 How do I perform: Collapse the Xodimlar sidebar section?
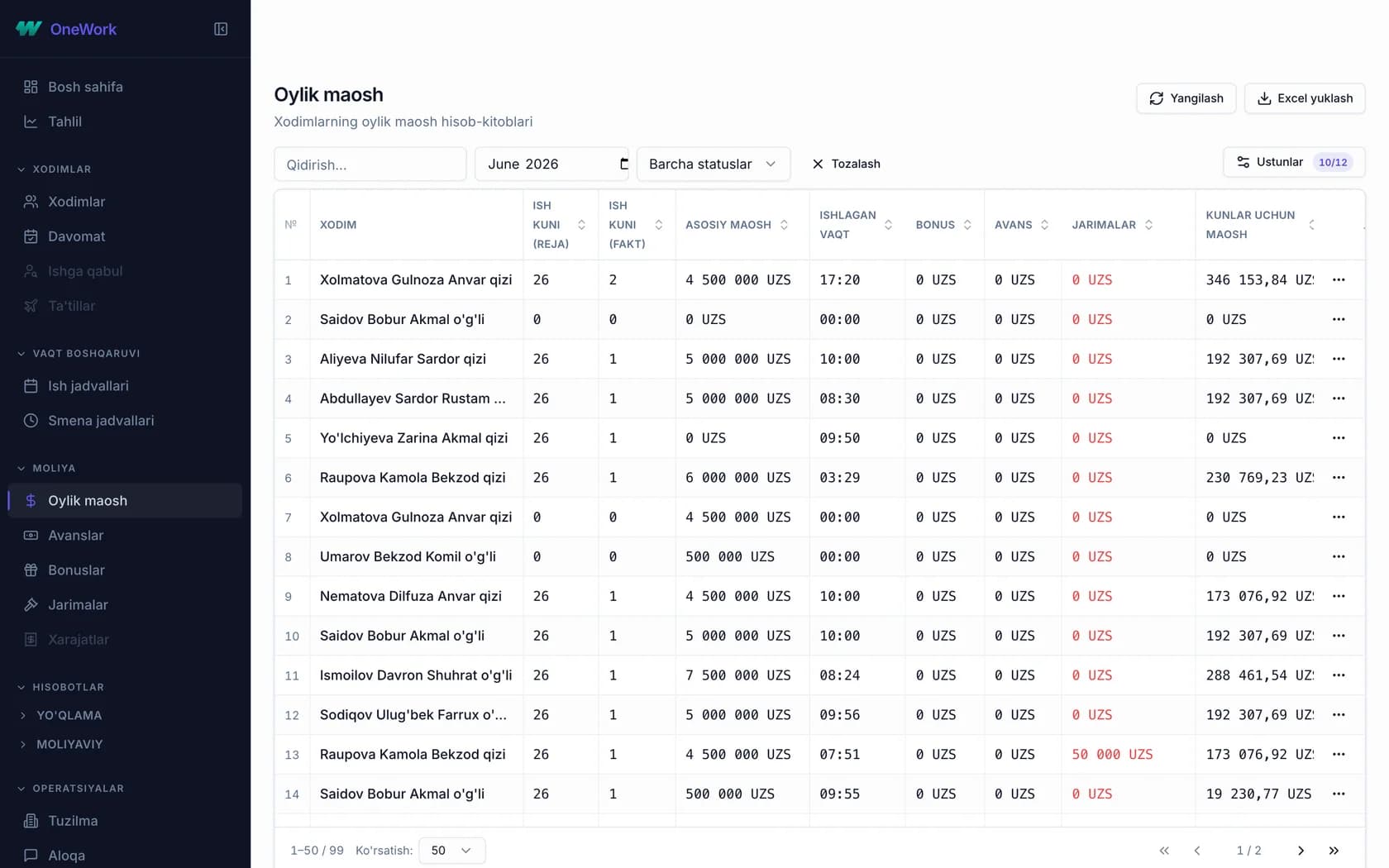[x=61, y=169]
